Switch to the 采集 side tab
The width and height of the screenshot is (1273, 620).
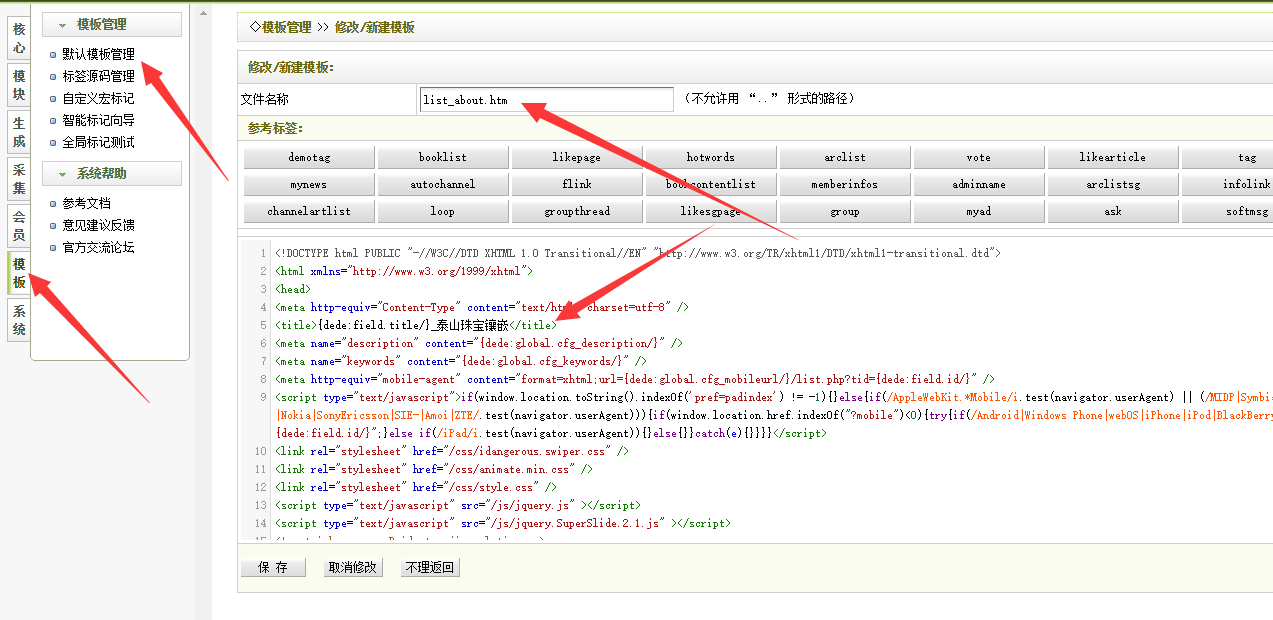(x=19, y=179)
